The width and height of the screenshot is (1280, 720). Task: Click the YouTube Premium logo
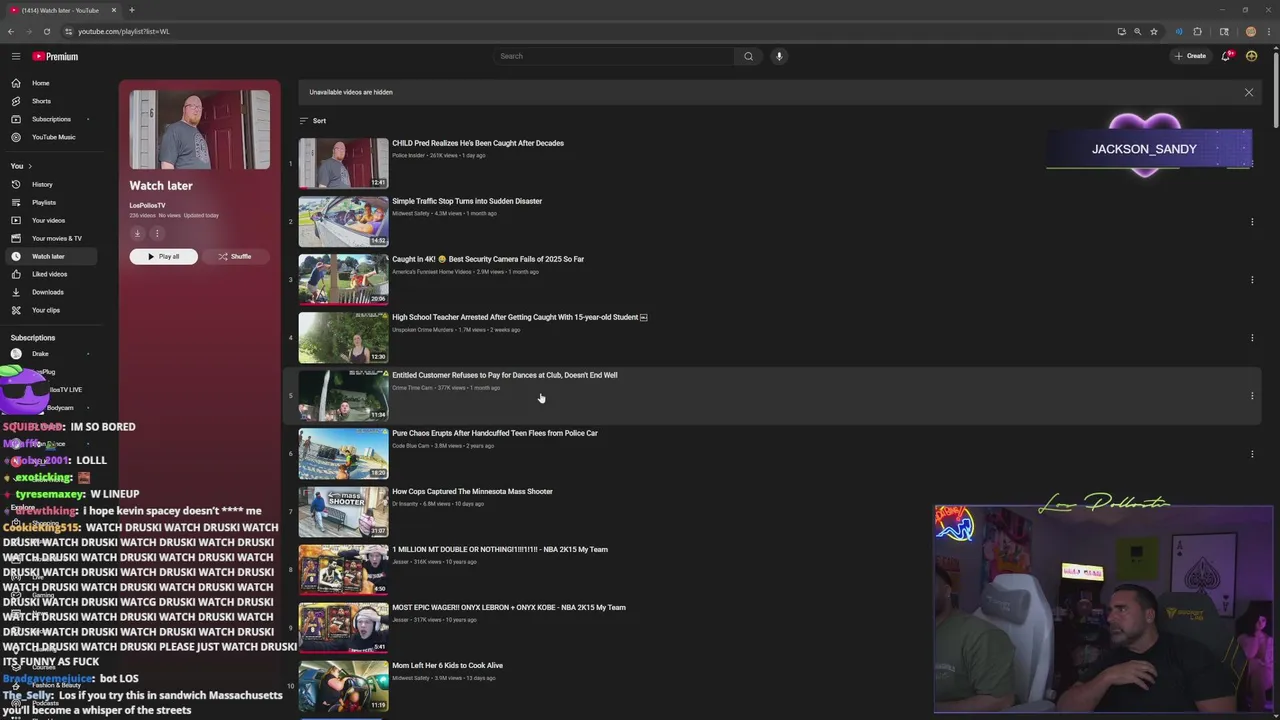click(55, 56)
